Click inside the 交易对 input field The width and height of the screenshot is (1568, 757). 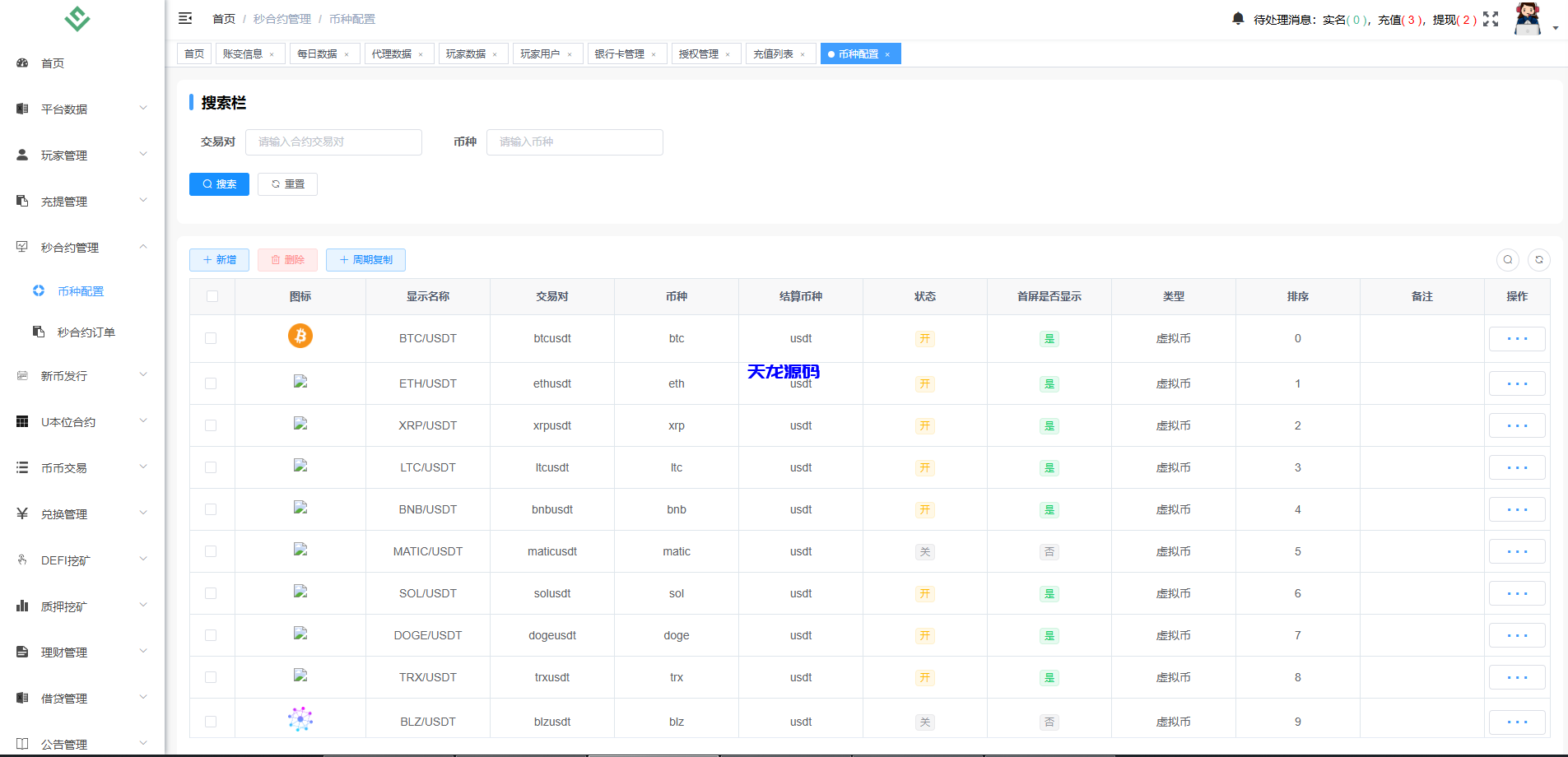click(333, 142)
